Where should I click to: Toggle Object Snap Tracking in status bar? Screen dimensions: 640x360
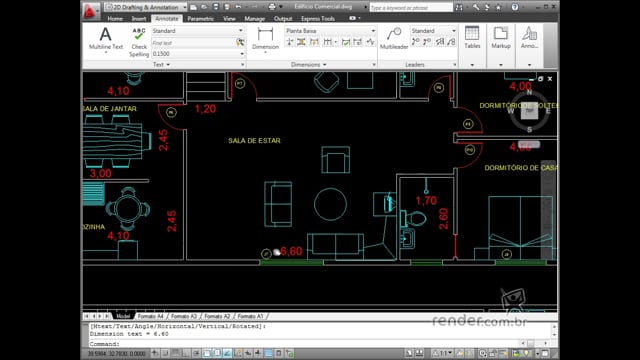pos(227,353)
